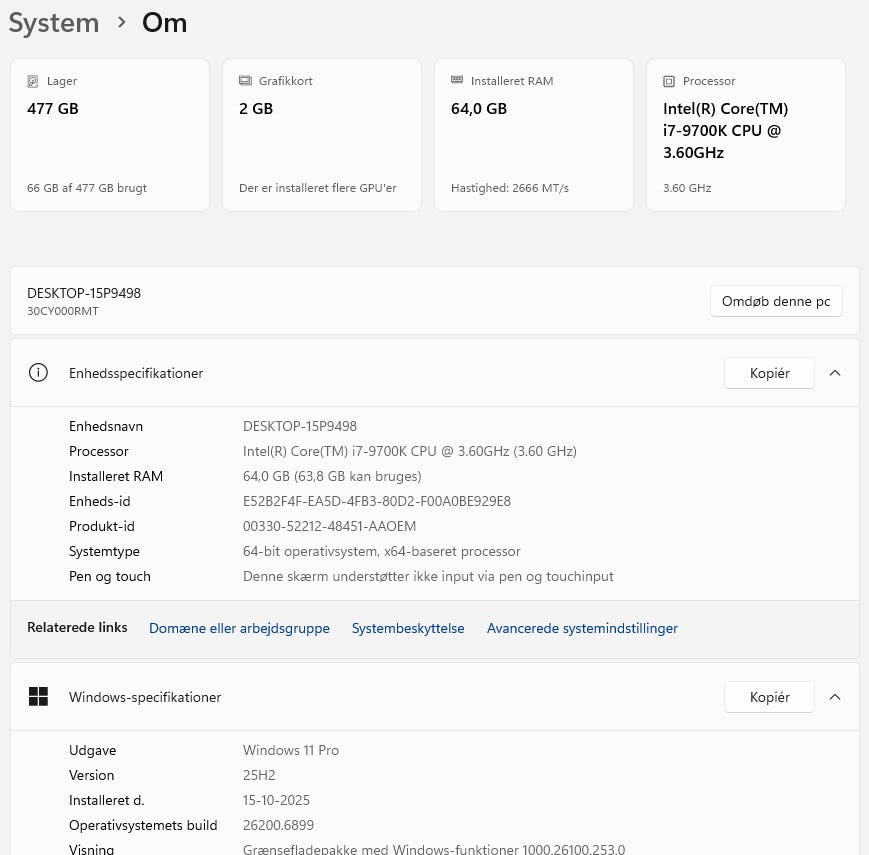Click the storage (Lager) icon

[x=33, y=81]
